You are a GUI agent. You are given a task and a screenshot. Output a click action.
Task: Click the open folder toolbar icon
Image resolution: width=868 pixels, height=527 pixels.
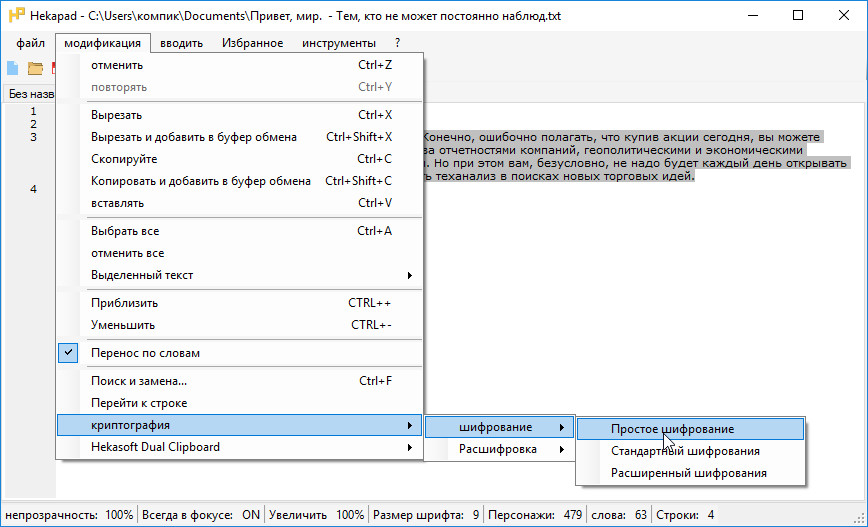pos(35,68)
